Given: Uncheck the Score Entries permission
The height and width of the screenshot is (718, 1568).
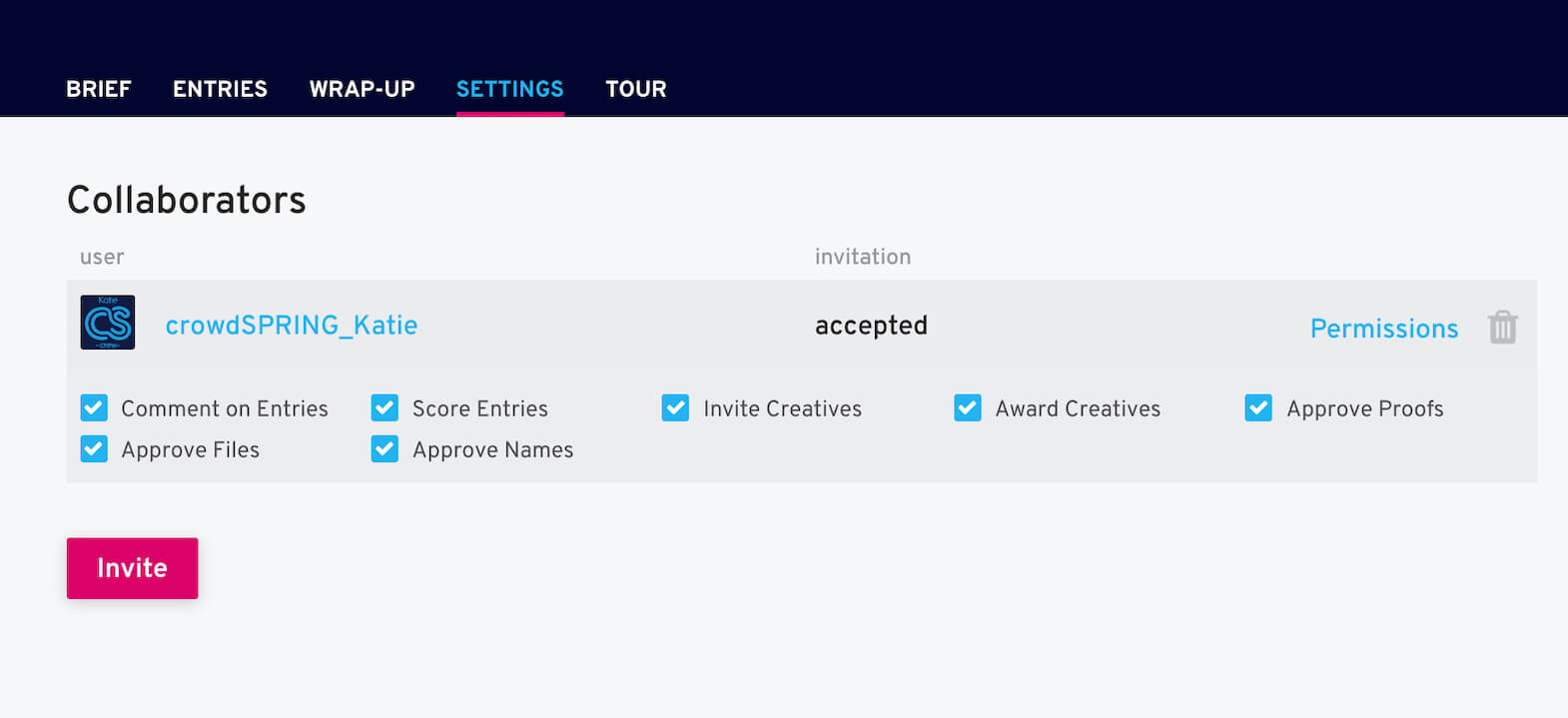Looking at the screenshot, I should tap(385, 407).
